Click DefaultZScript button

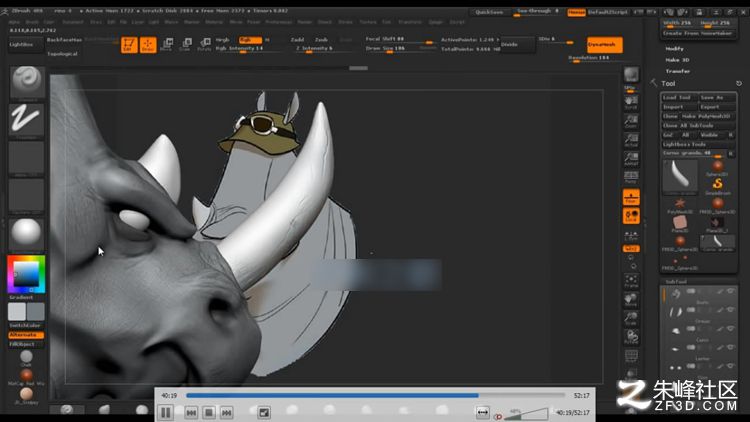pos(607,12)
